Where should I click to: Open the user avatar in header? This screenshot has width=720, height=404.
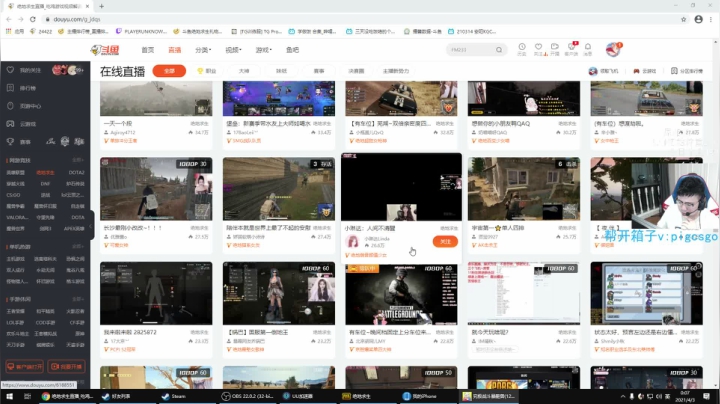[613, 49]
